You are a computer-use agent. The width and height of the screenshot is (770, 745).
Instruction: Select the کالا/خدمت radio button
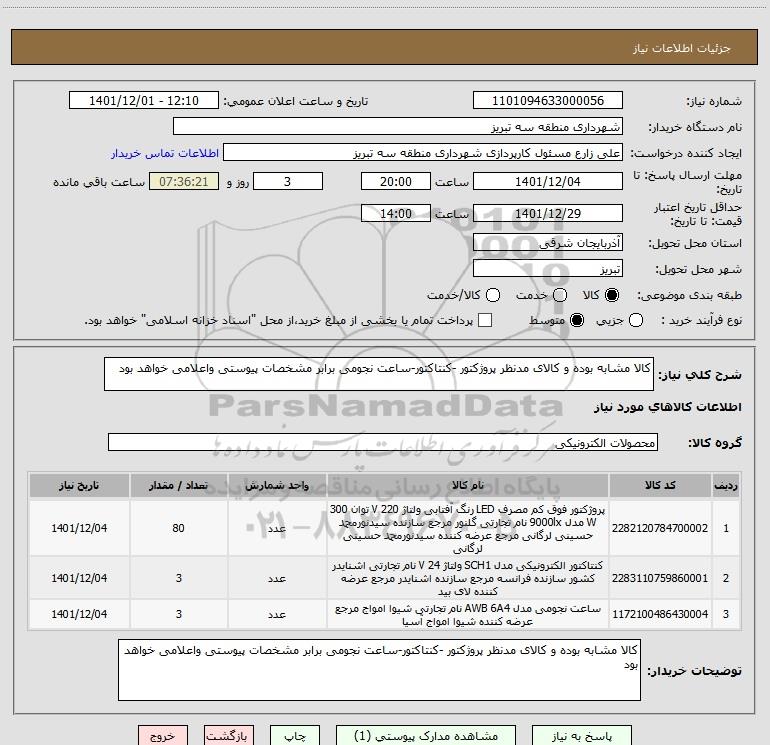click(x=493, y=295)
